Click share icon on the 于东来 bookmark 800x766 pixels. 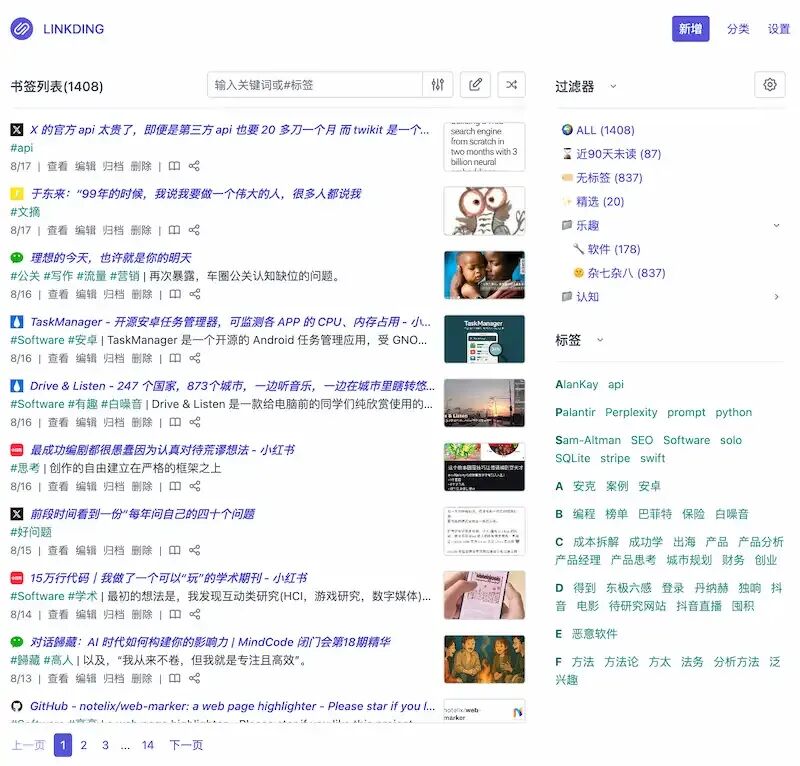tap(194, 230)
